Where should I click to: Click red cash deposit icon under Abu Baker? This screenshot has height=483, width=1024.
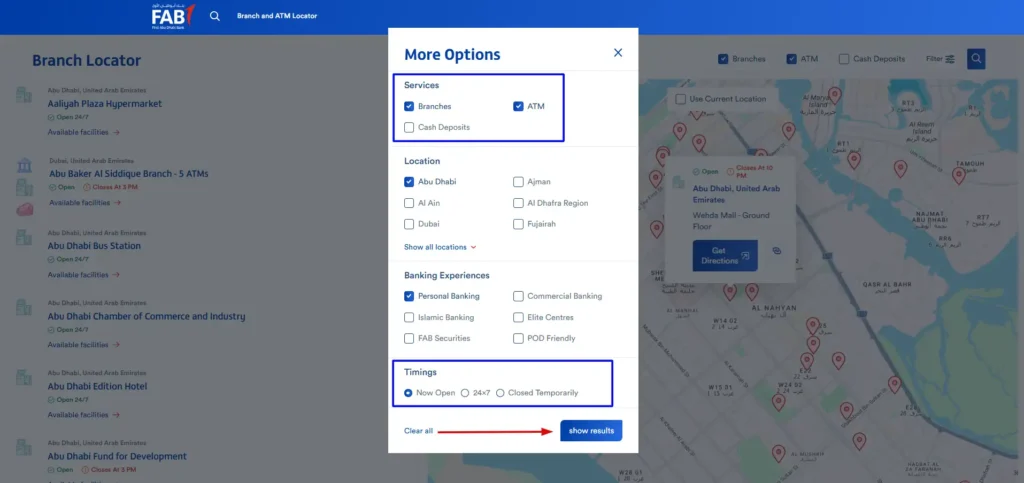[x=25, y=210]
